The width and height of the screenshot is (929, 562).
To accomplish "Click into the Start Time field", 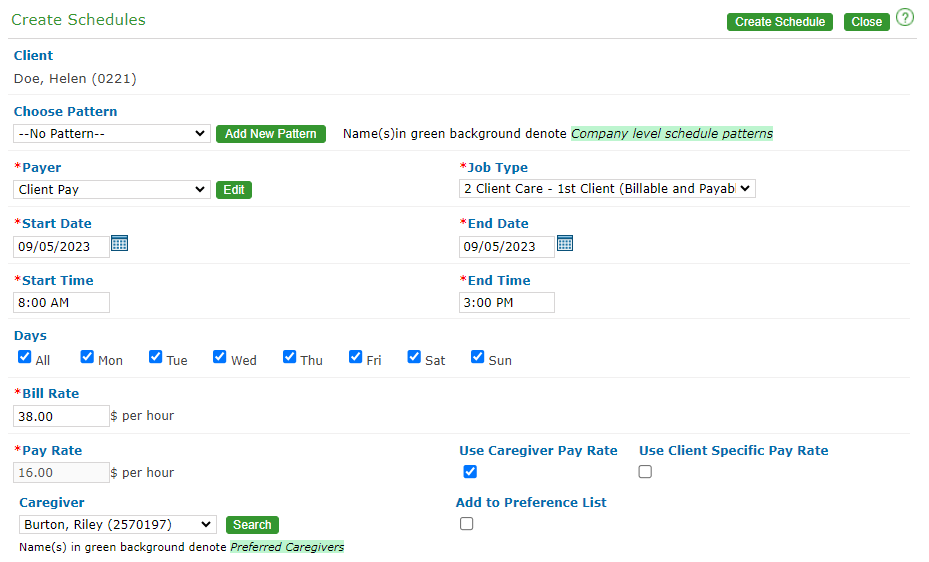I will 62,303.
